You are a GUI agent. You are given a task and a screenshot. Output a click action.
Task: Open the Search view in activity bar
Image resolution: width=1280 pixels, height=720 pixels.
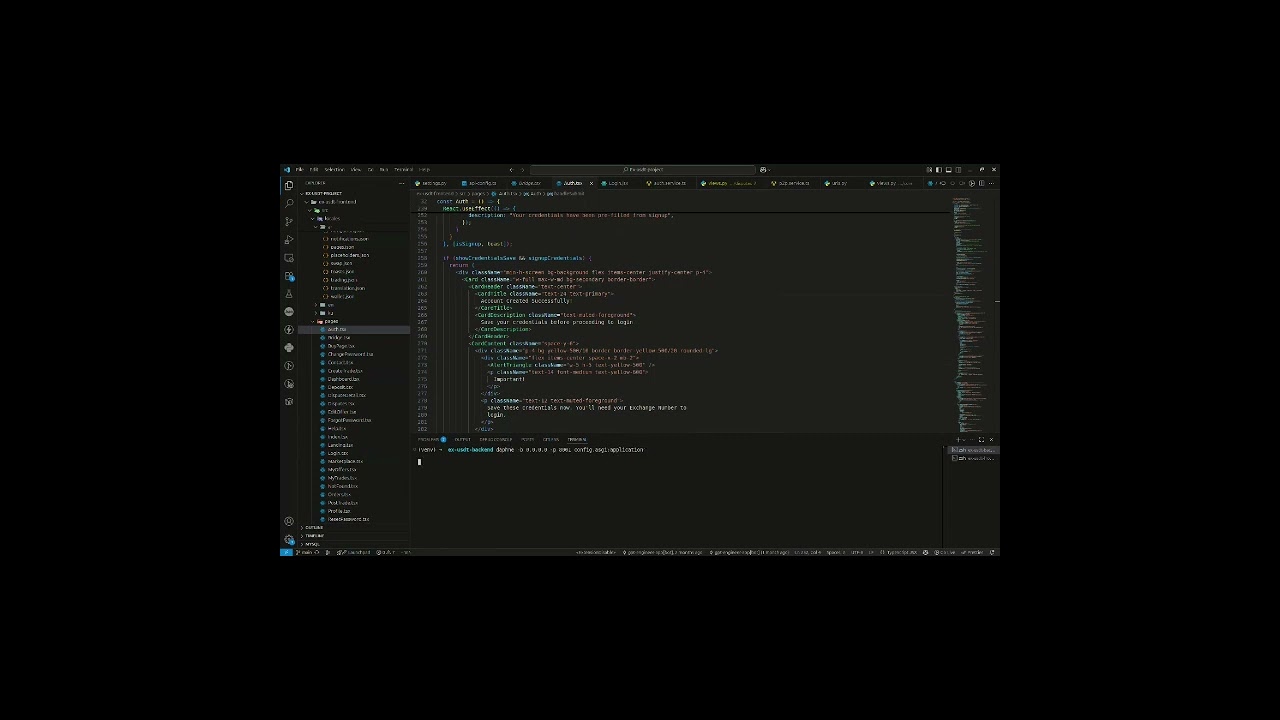tap(288, 204)
